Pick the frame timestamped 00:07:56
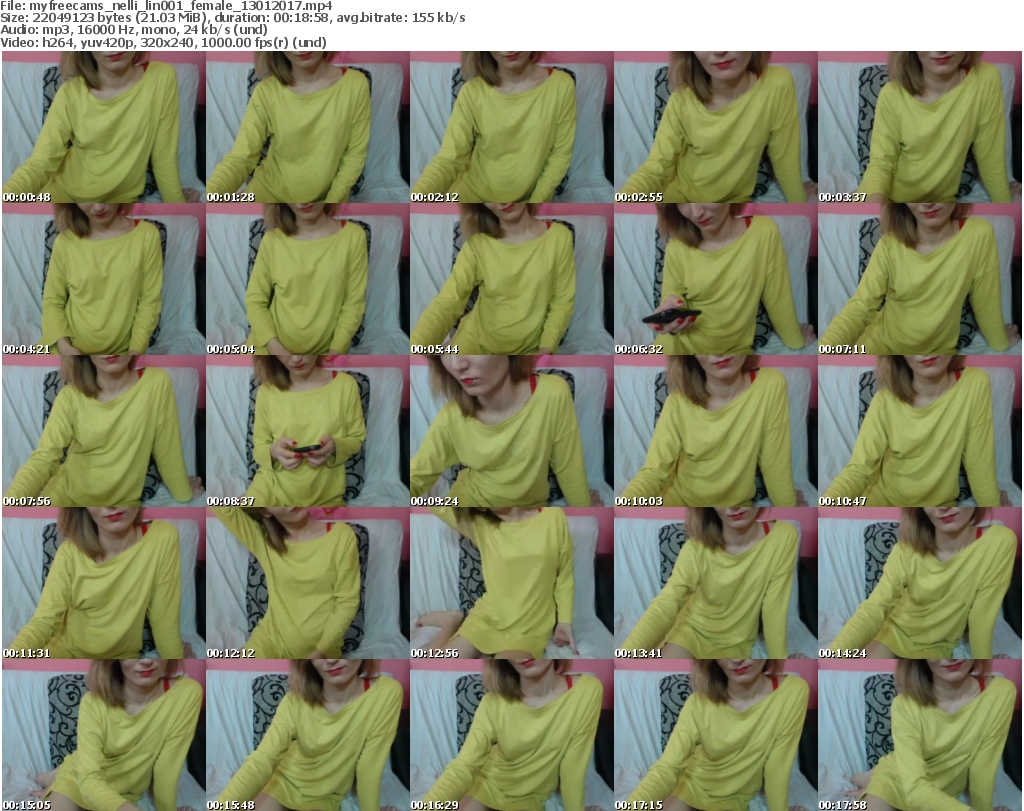The width and height of the screenshot is (1024, 811). click(x=104, y=432)
